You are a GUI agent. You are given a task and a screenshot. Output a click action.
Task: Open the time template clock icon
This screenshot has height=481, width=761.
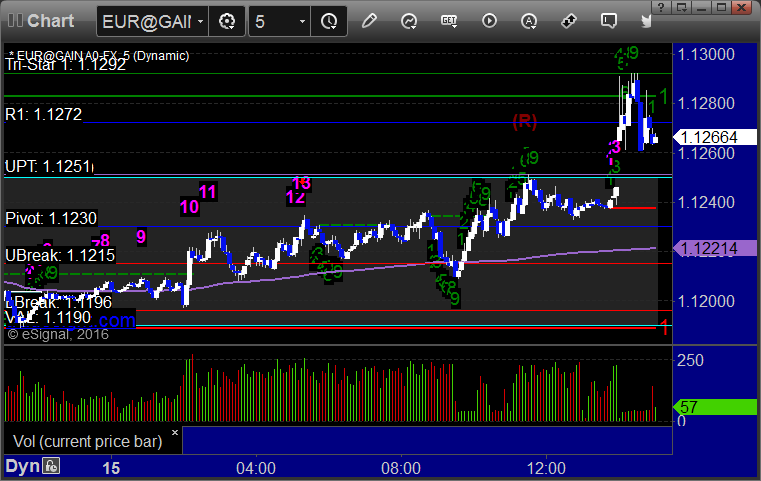point(329,21)
